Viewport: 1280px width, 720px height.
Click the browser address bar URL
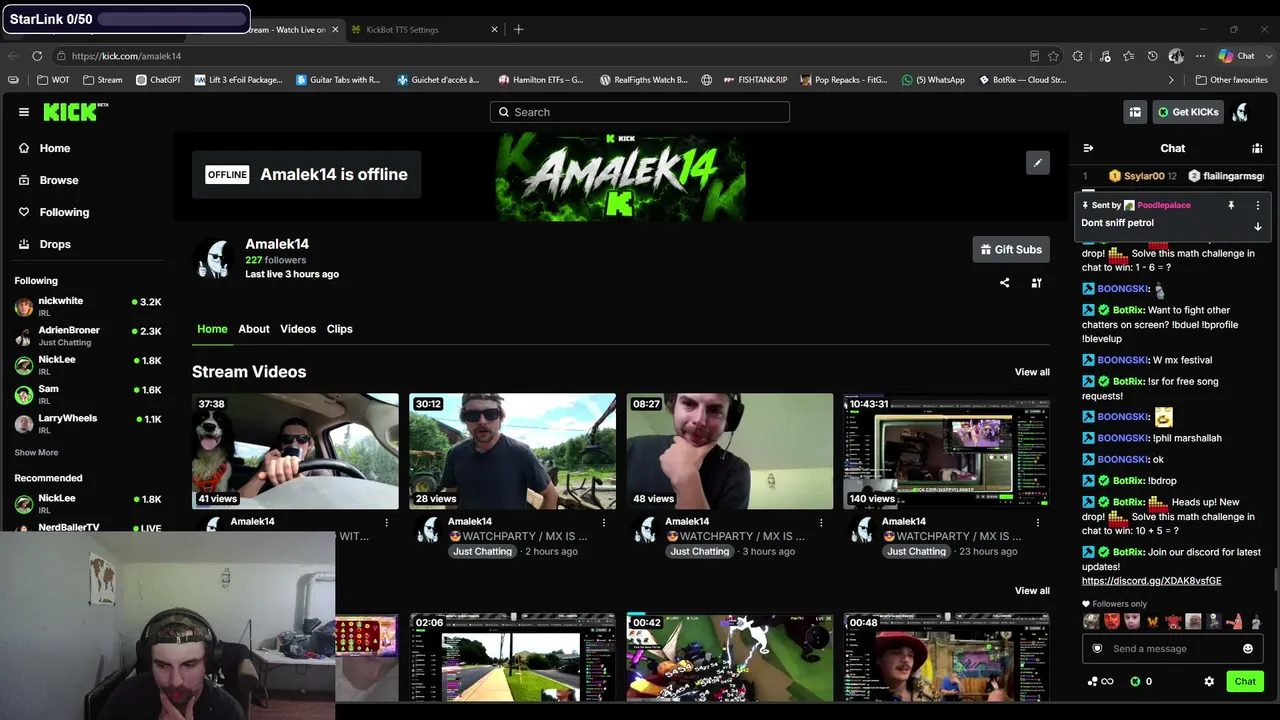(126, 56)
